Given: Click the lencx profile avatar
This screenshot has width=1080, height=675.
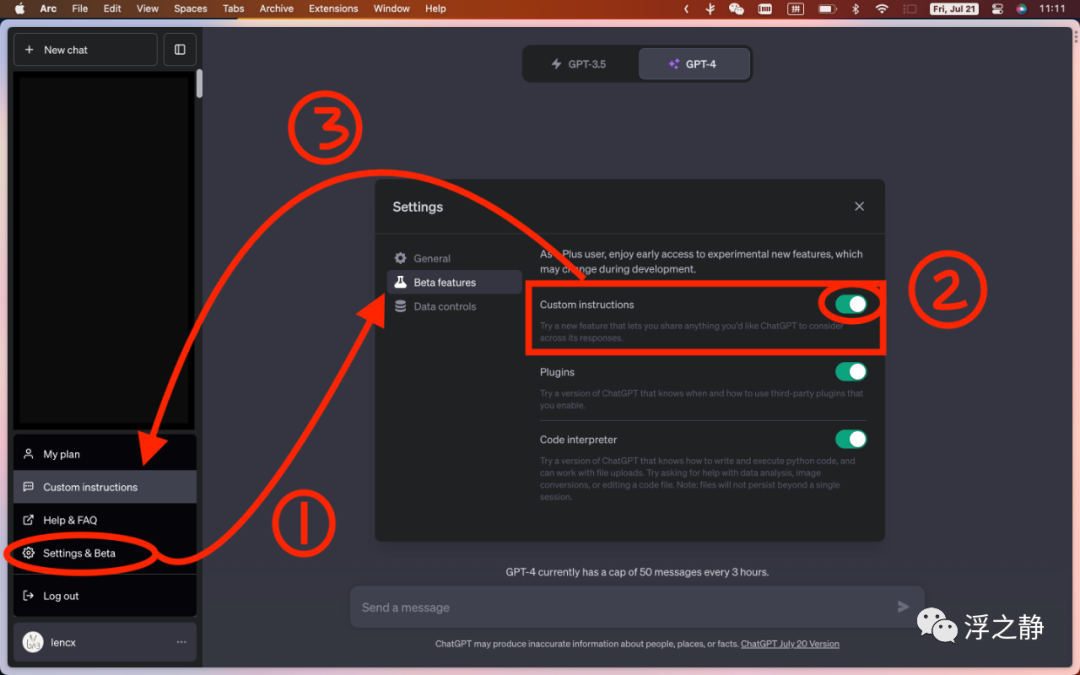Looking at the screenshot, I should coord(33,642).
